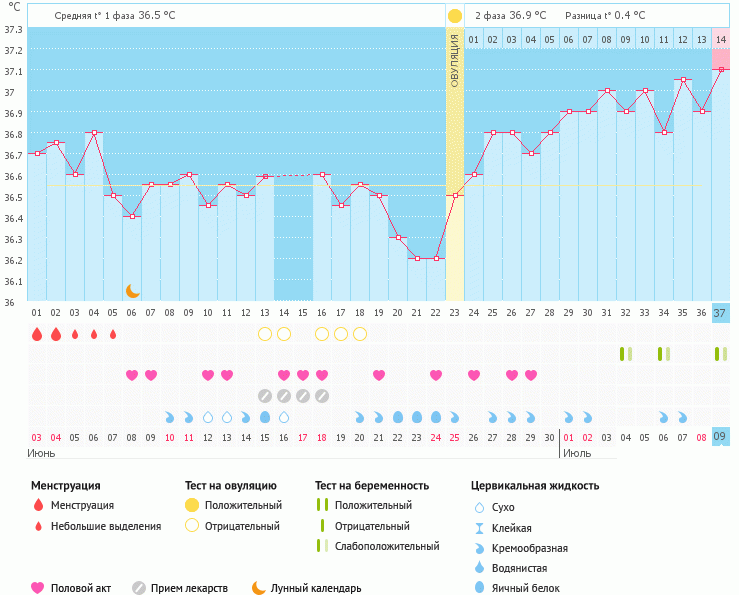Click the vertical ОВУЛЯЦИЯ column label
739x595 pixels.
(455, 62)
